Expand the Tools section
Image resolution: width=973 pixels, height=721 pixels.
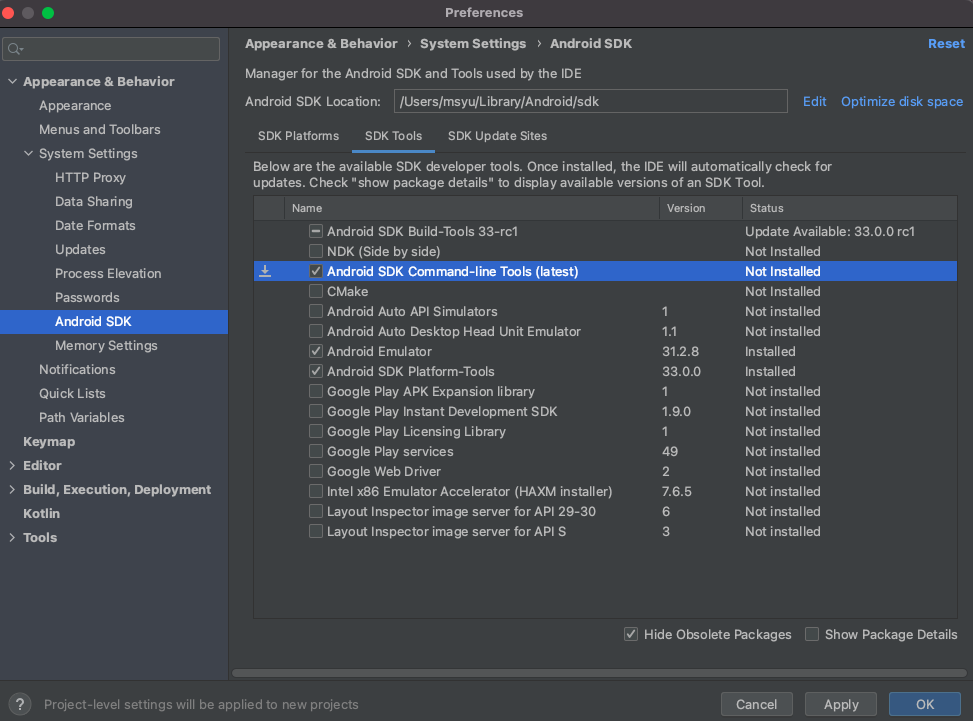[12, 537]
